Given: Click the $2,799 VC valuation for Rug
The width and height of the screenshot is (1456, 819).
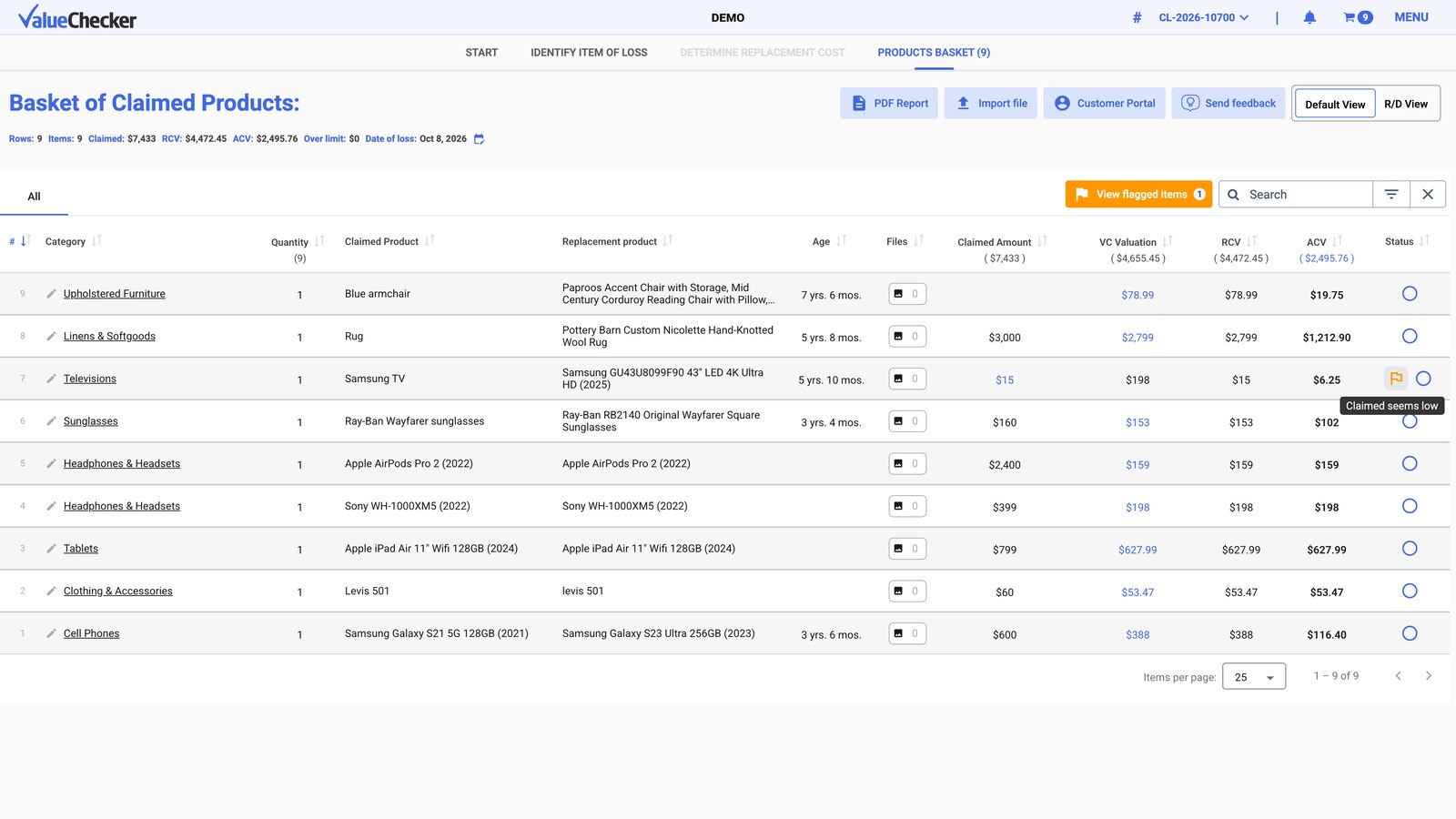Looking at the screenshot, I should coord(1137,338).
